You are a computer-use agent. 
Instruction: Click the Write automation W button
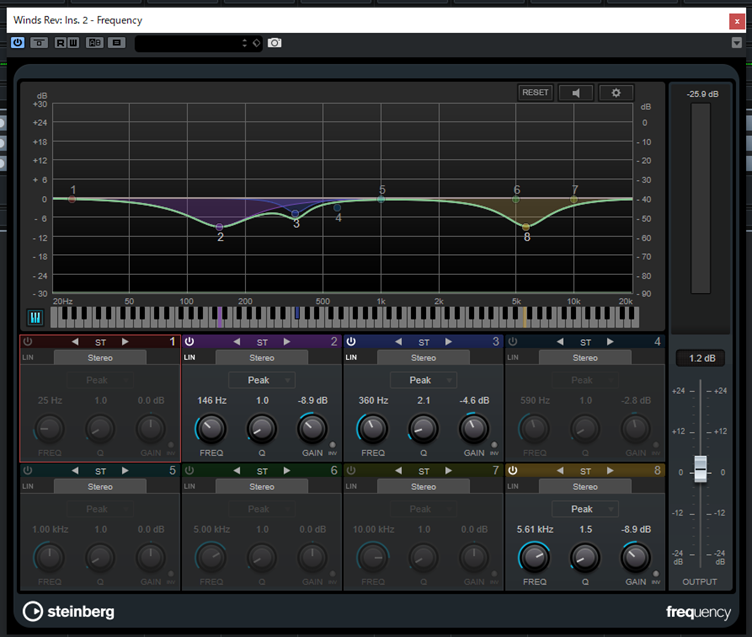(73, 43)
